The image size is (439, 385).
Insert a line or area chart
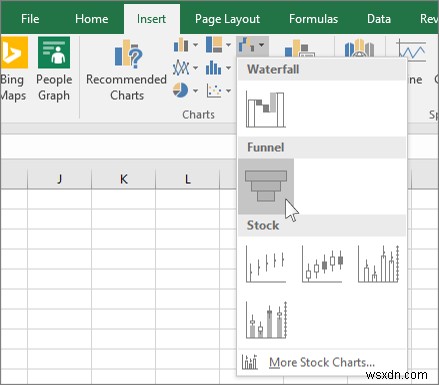point(181,68)
